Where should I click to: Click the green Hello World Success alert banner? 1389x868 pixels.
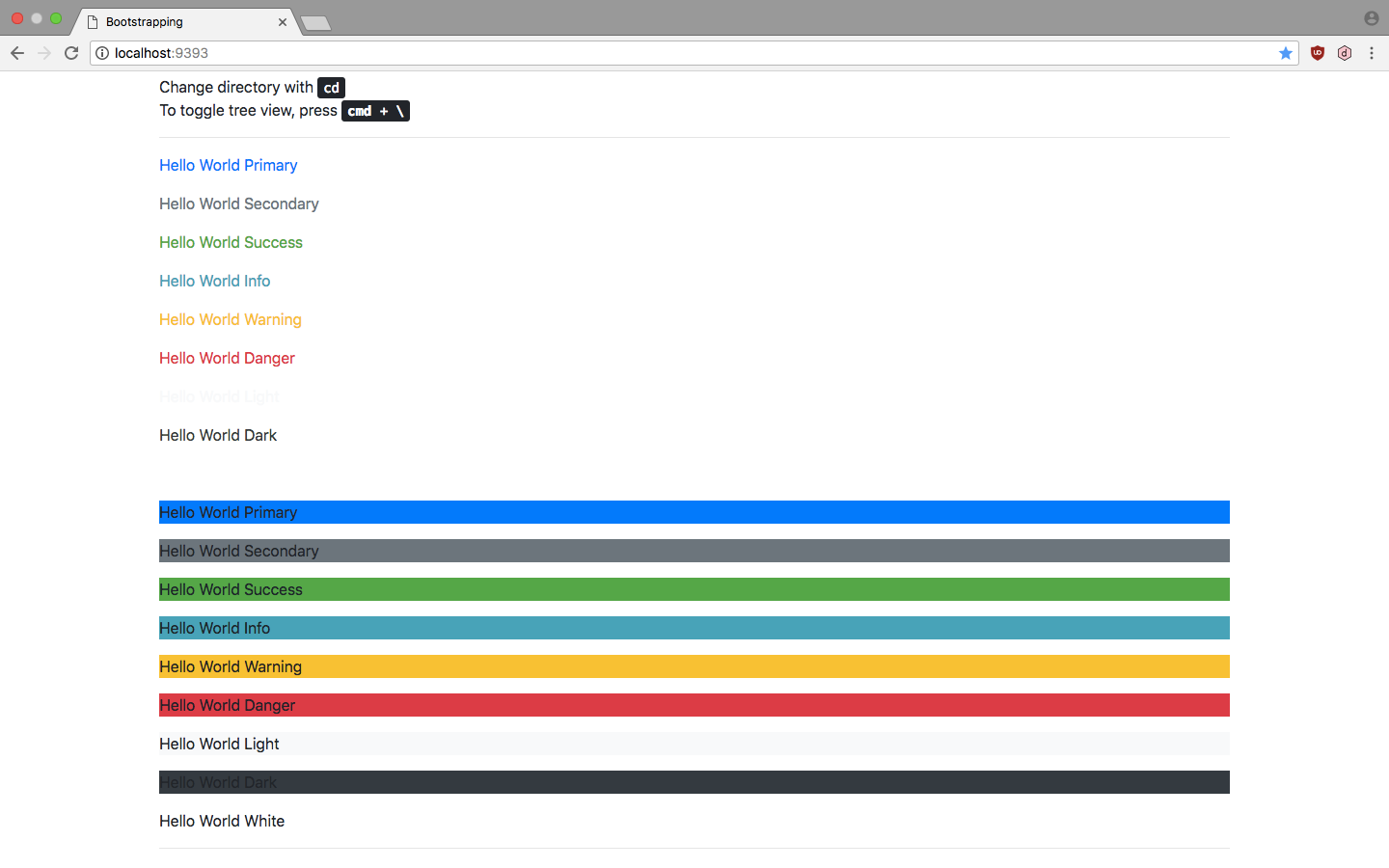click(x=694, y=589)
